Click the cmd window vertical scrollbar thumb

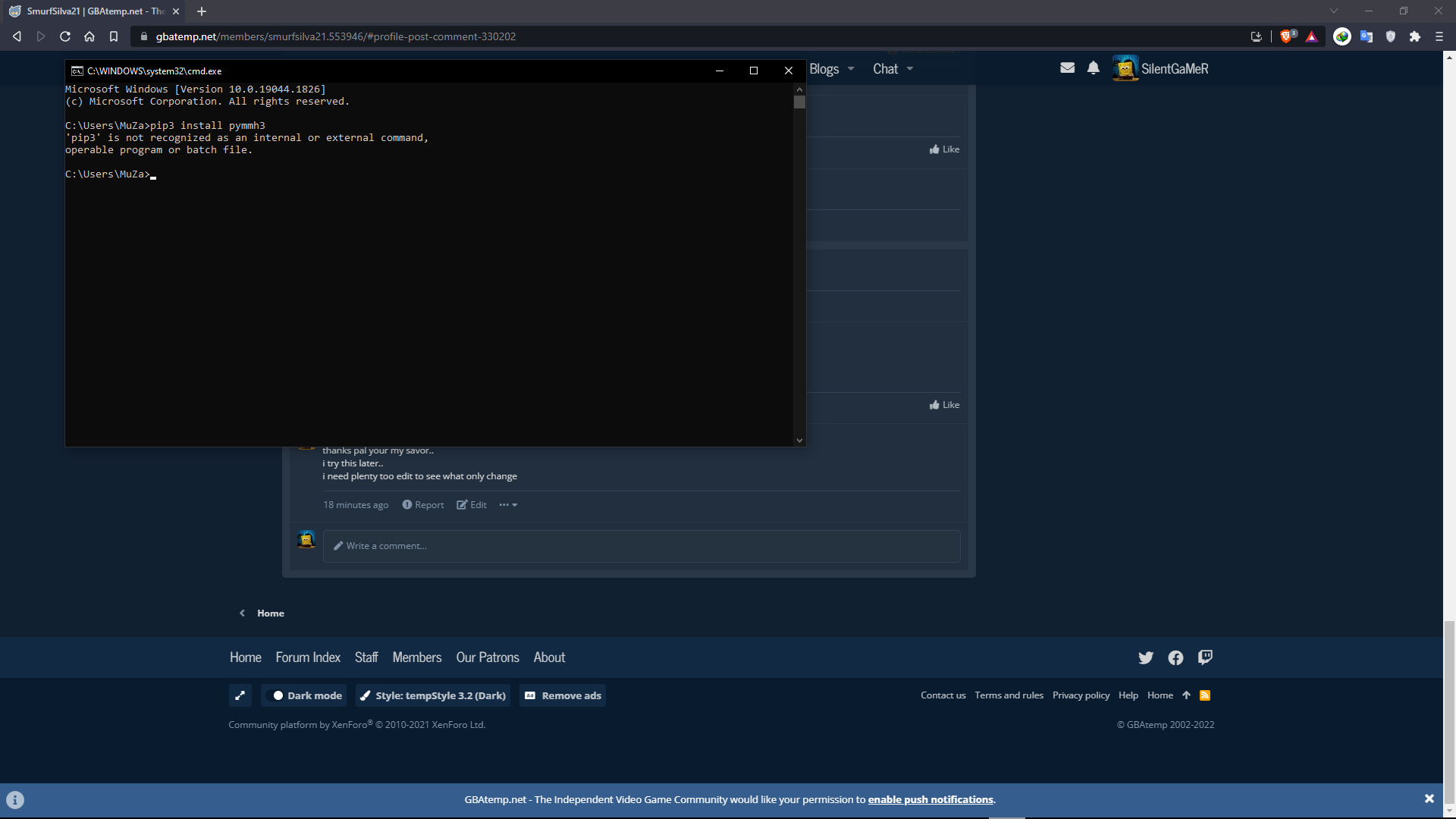coord(799,102)
